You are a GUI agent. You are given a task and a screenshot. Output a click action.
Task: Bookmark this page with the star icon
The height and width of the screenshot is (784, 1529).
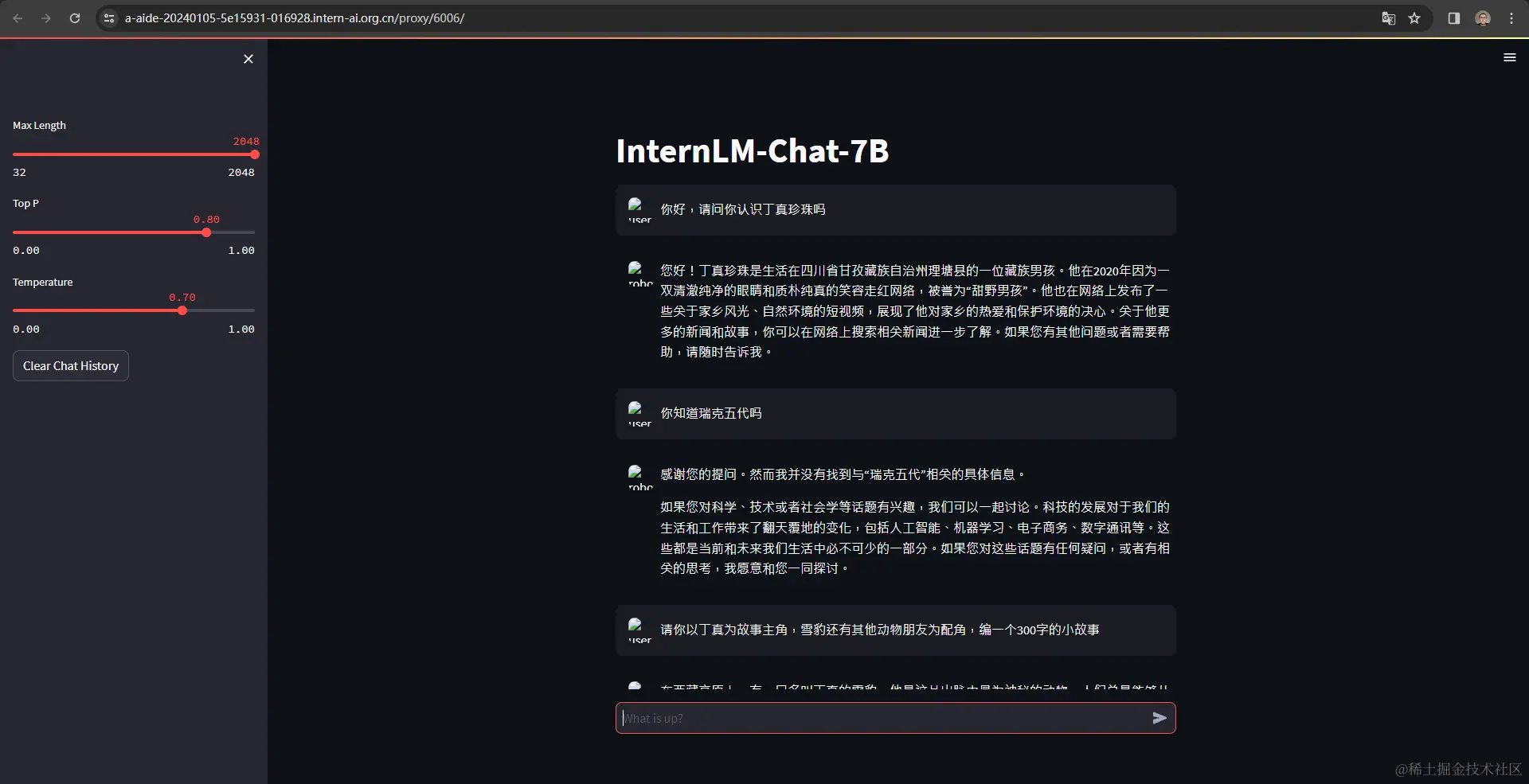coord(1414,18)
